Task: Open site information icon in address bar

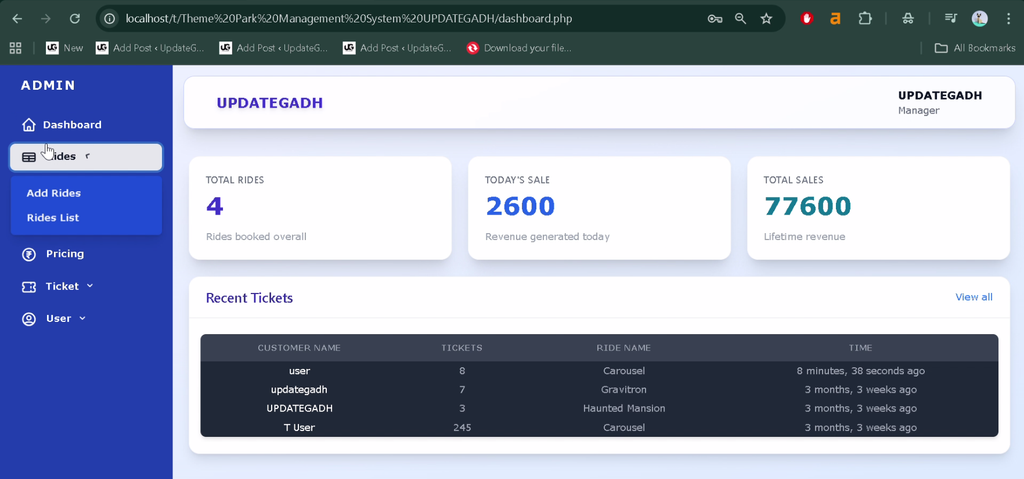Action: click(110, 19)
